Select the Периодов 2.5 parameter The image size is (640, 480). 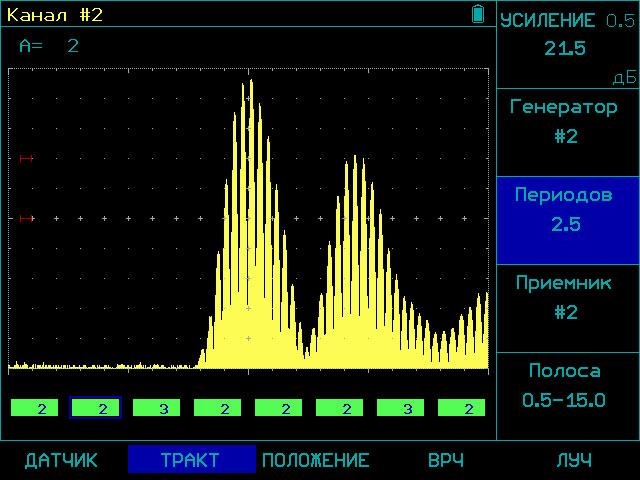click(x=566, y=209)
